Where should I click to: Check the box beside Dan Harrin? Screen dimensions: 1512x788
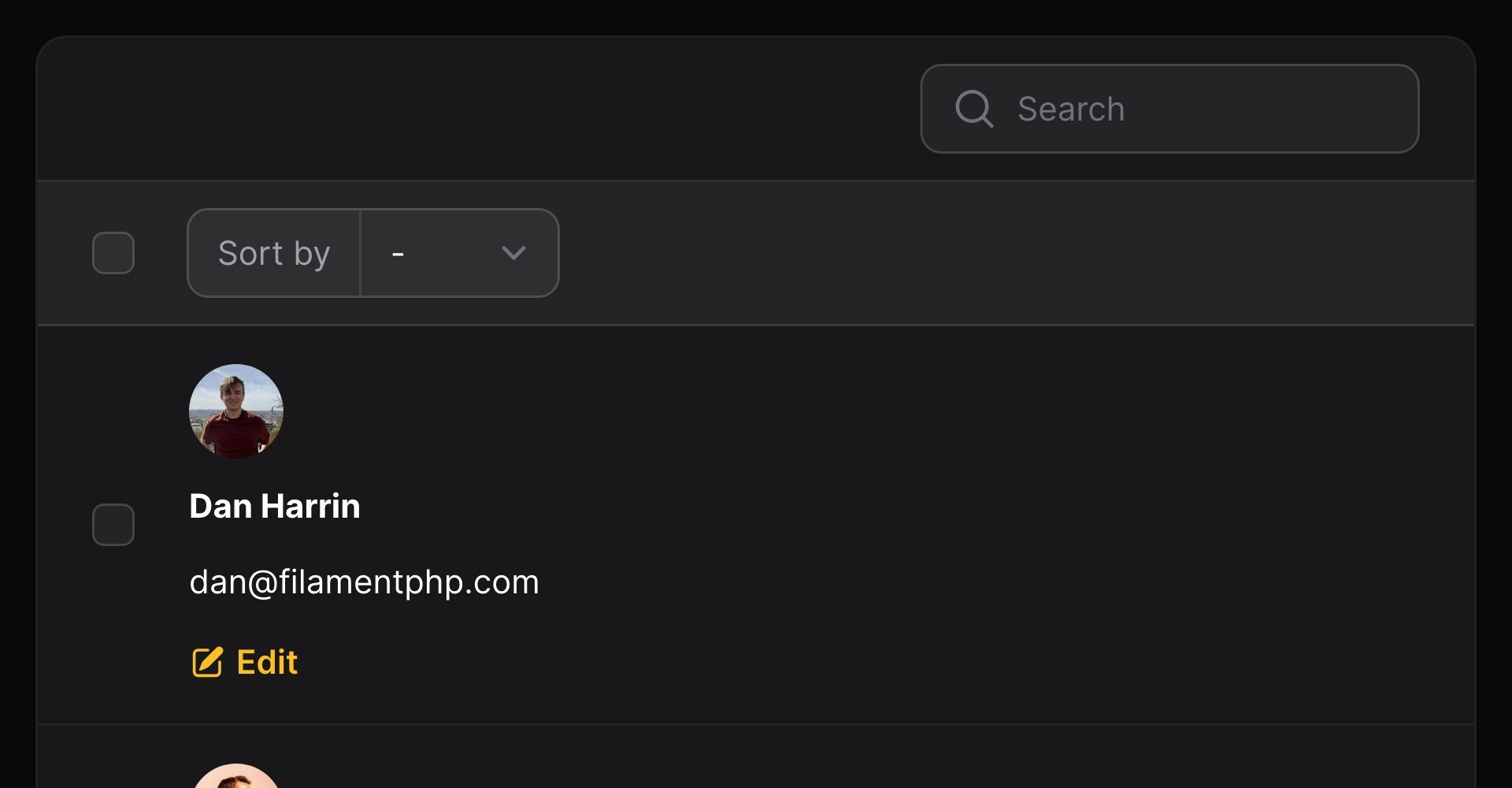pyautogui.click(x=113, y=525)
